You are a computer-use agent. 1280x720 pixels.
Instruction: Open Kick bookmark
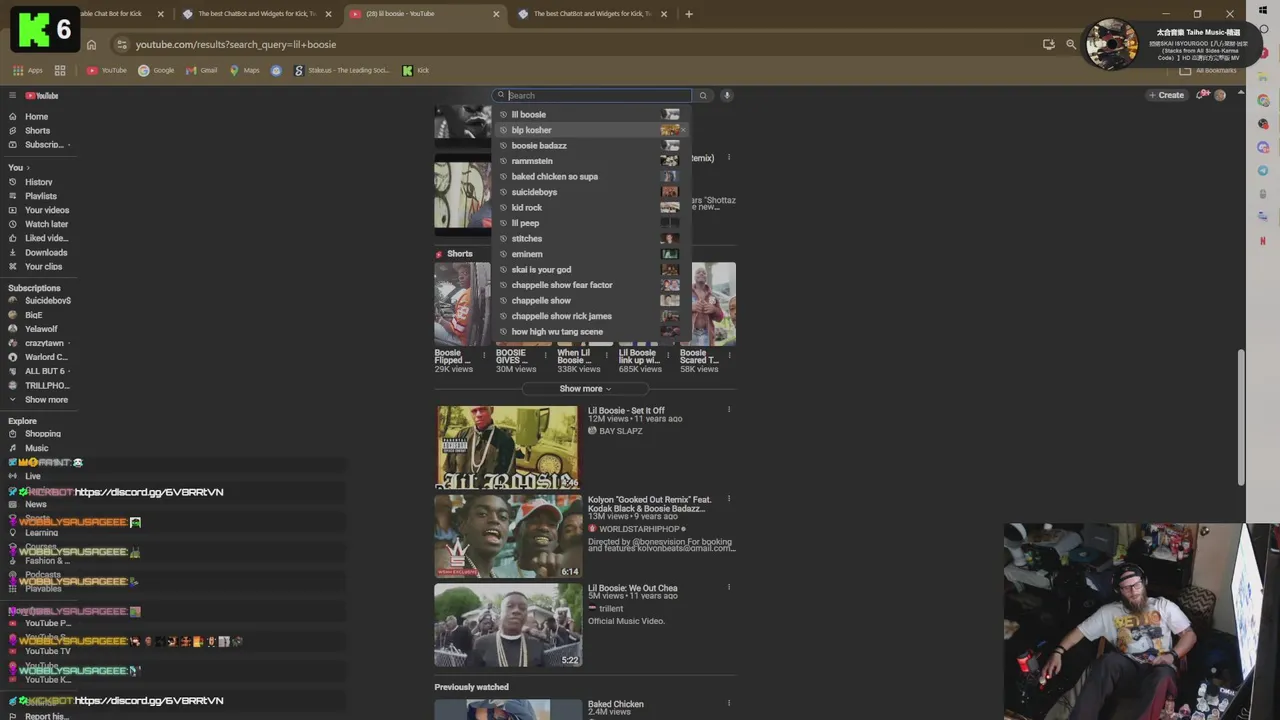415,71
